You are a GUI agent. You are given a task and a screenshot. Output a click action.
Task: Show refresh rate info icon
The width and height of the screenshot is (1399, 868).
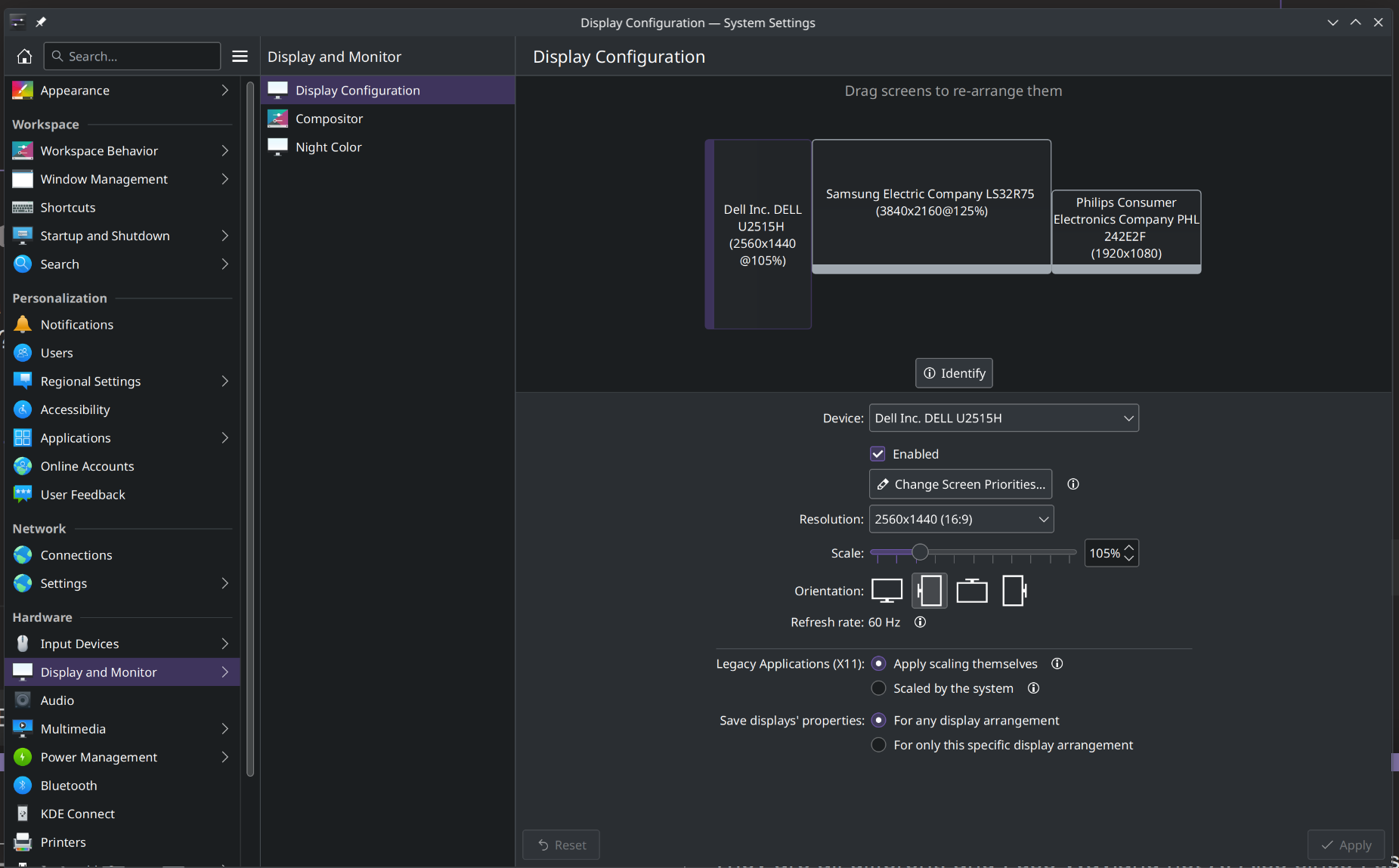[920, 622]
